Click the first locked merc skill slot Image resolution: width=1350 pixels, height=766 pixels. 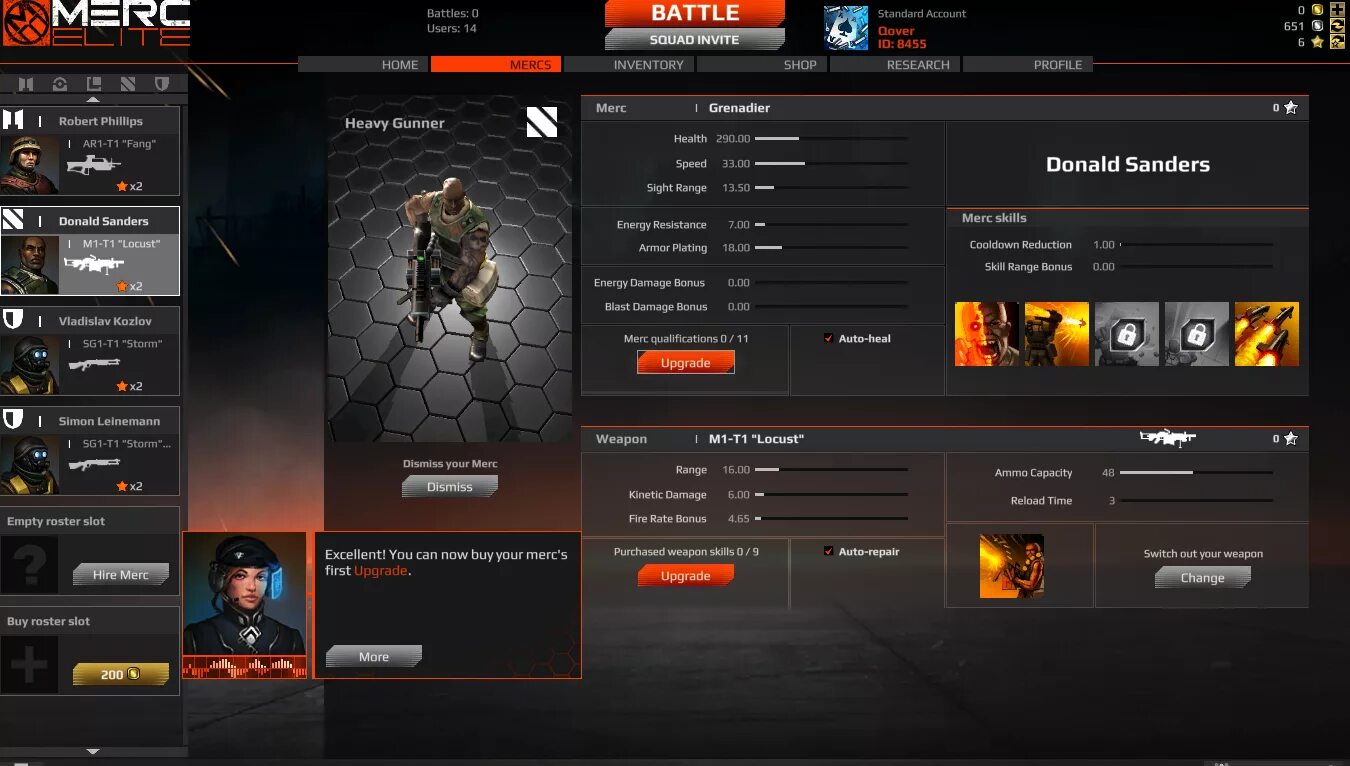(x=1127, y=334)
